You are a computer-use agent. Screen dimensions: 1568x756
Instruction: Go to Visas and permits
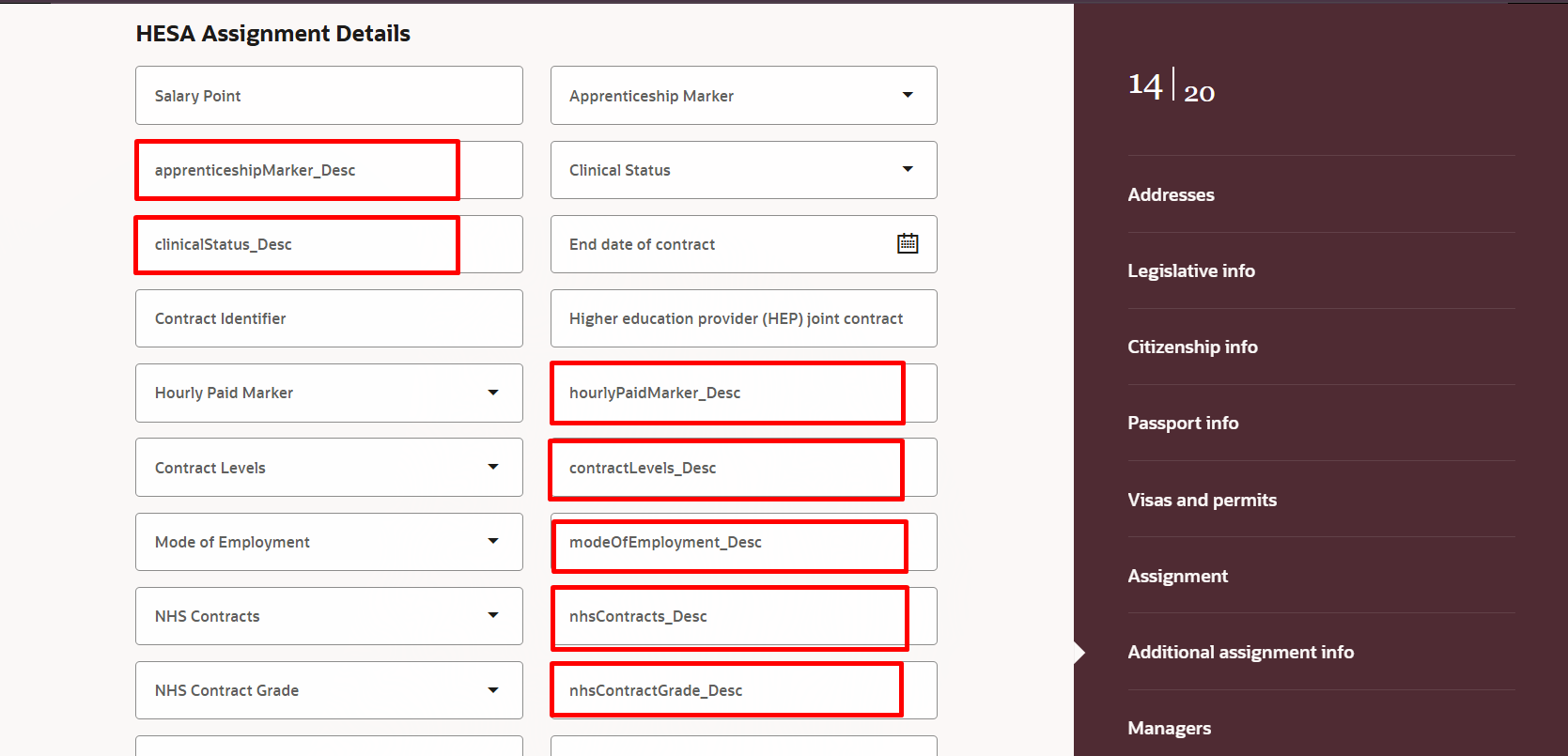[x=1202, y=500]
